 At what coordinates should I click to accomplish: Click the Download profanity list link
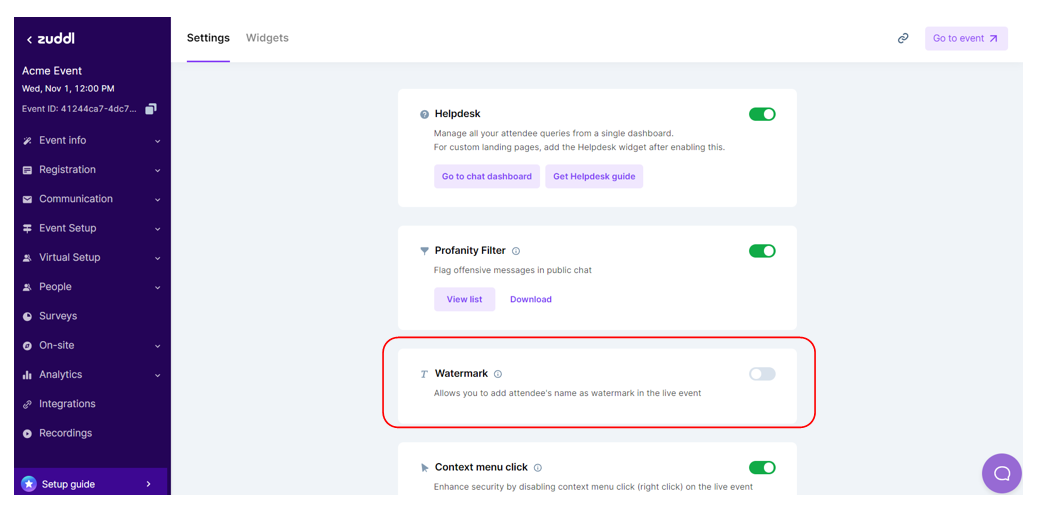point(531,300)
